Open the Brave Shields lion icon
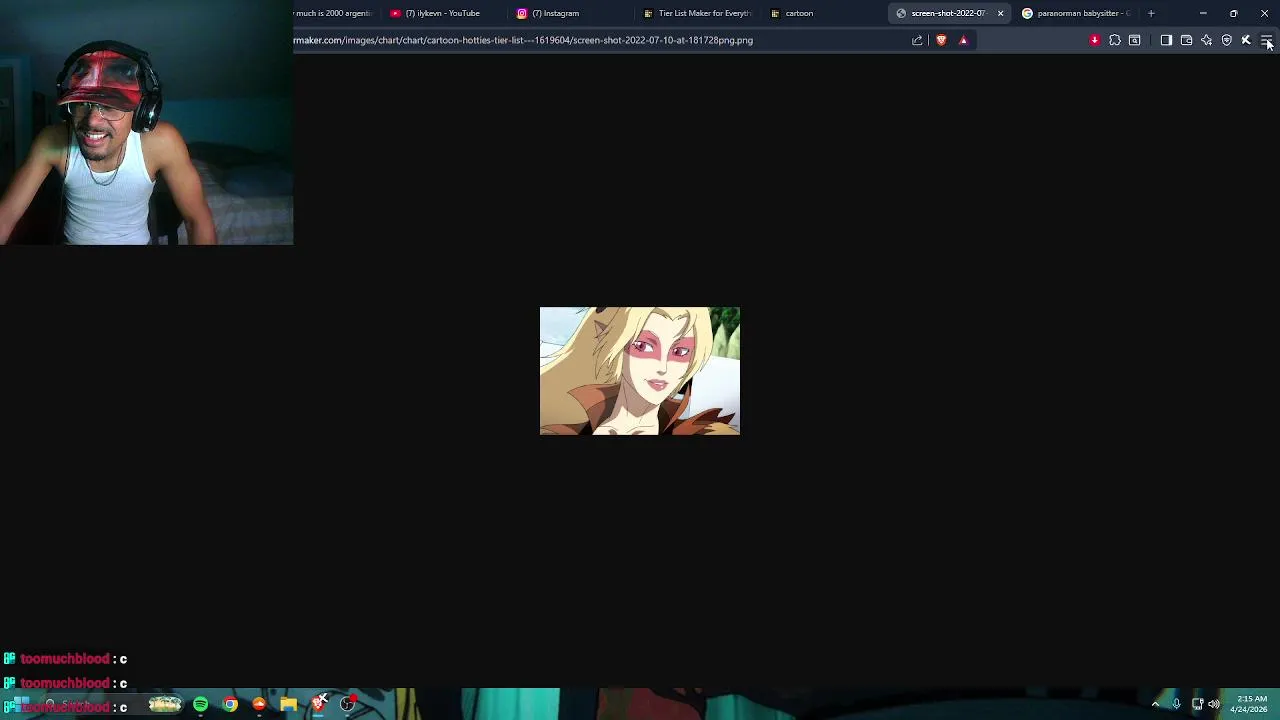This screenshot has width=1280, height=720. coord(941,40)
